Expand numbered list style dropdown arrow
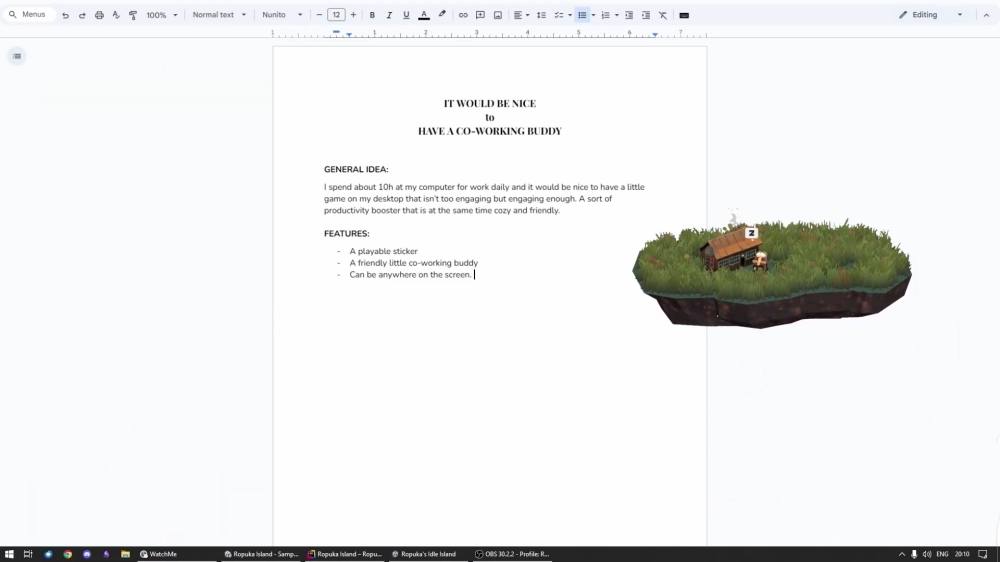Screen dimensions: 1000x562 point(617,15)
